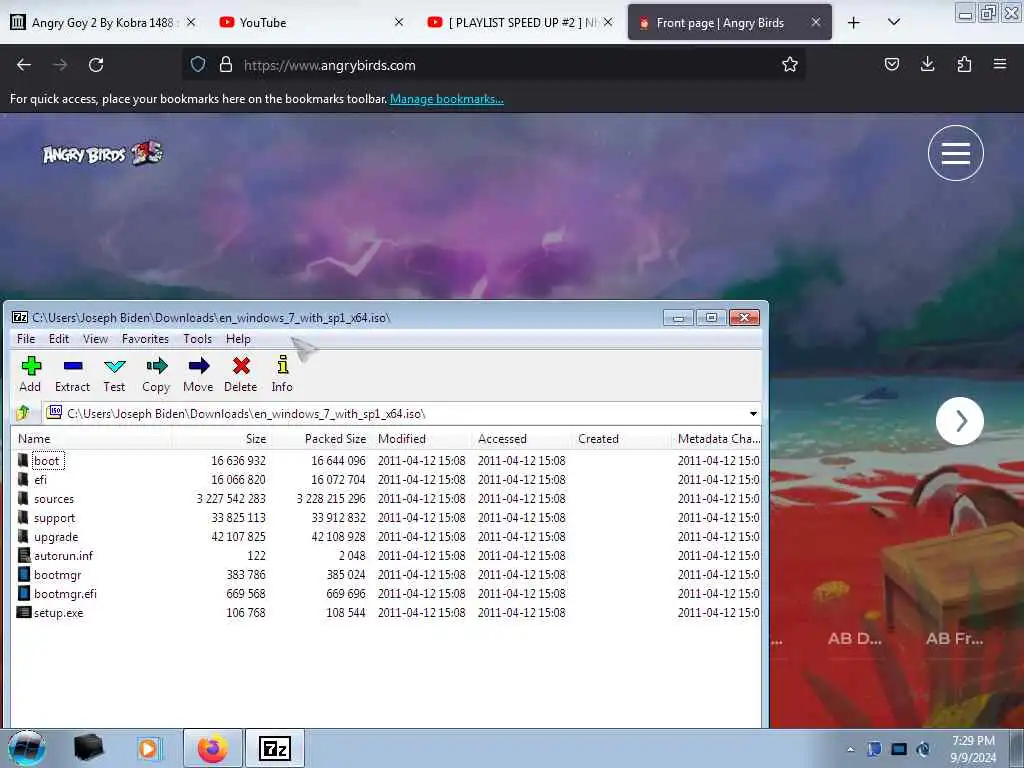This screenshot has width=1024, height=768.
Task: Open the Edit menu in 7-Zip
Action: (x=59, y=338)
